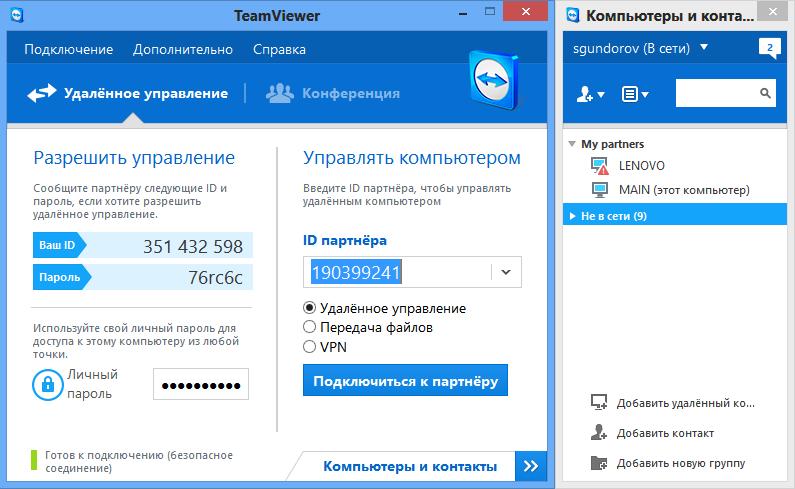Open the list view options dropdown

tap(635, 94)
